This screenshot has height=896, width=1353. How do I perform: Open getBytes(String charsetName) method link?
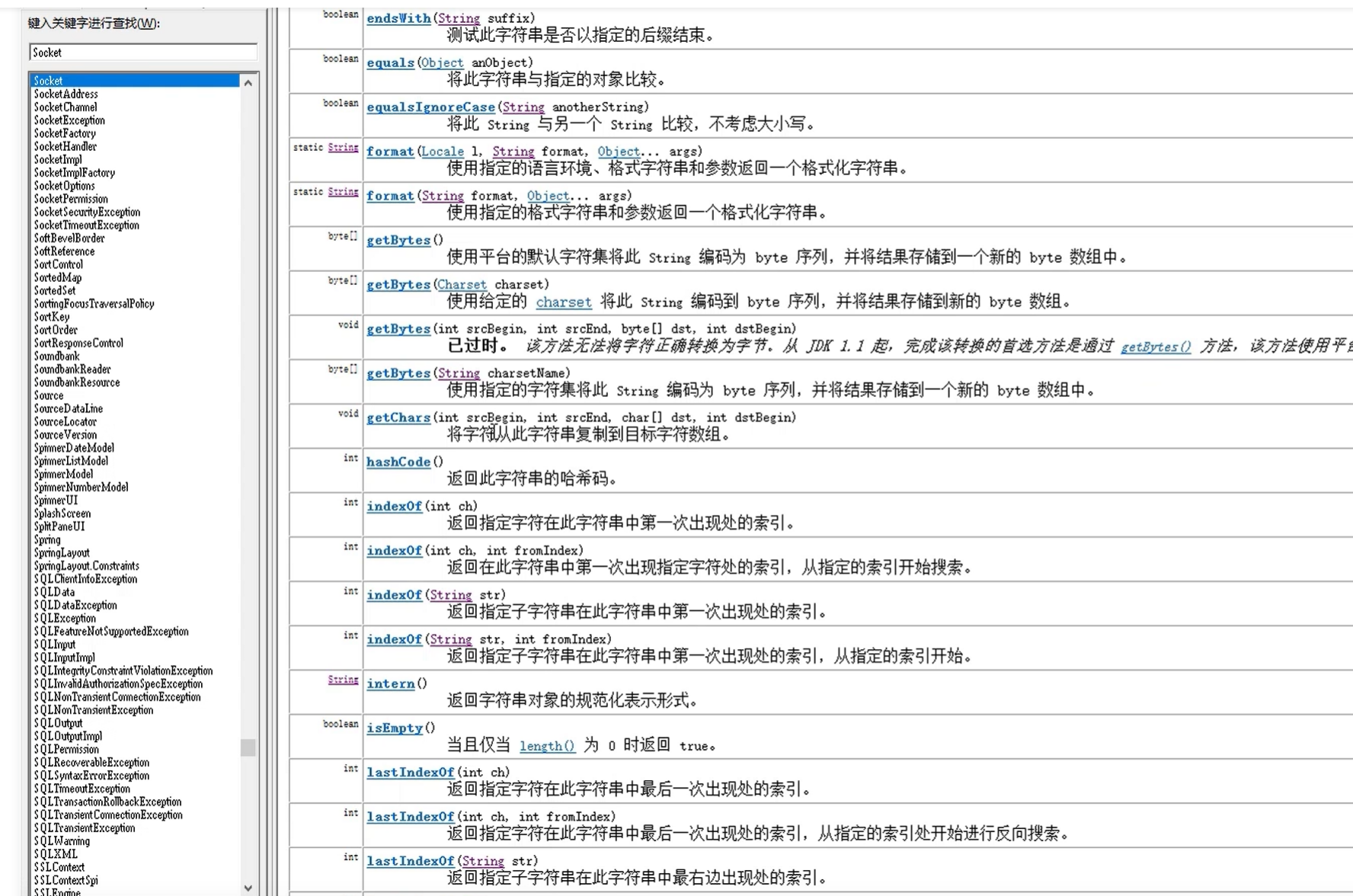(398, 373)
